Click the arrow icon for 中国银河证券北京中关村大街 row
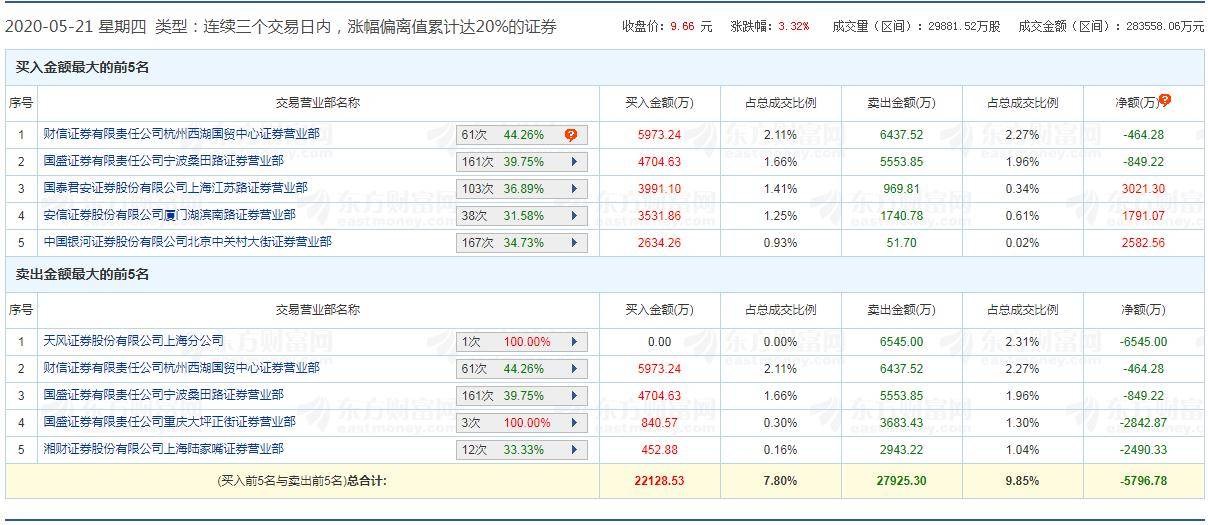 tap(575, 243)
